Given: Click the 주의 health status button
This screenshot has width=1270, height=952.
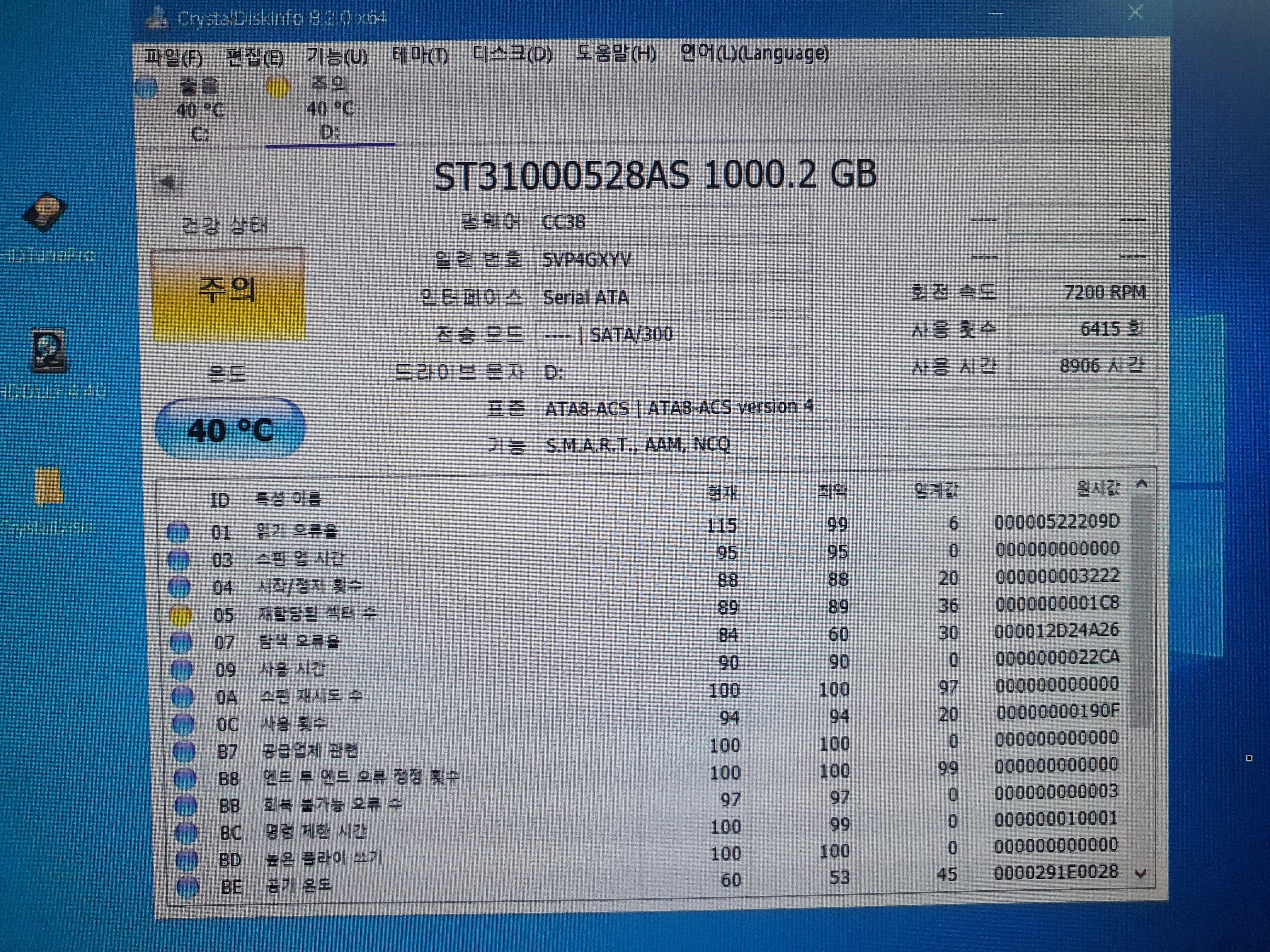Looking at the screenshot, I should (228, 294).
